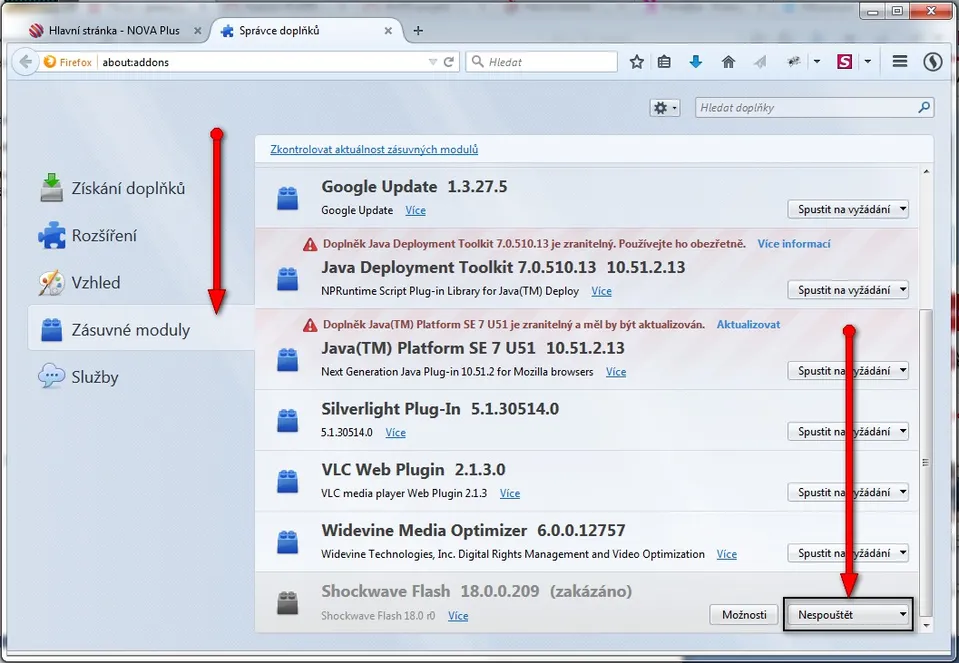Open the Firefox hamburger menu
The image size is (959, 663).
click(900, 62)
